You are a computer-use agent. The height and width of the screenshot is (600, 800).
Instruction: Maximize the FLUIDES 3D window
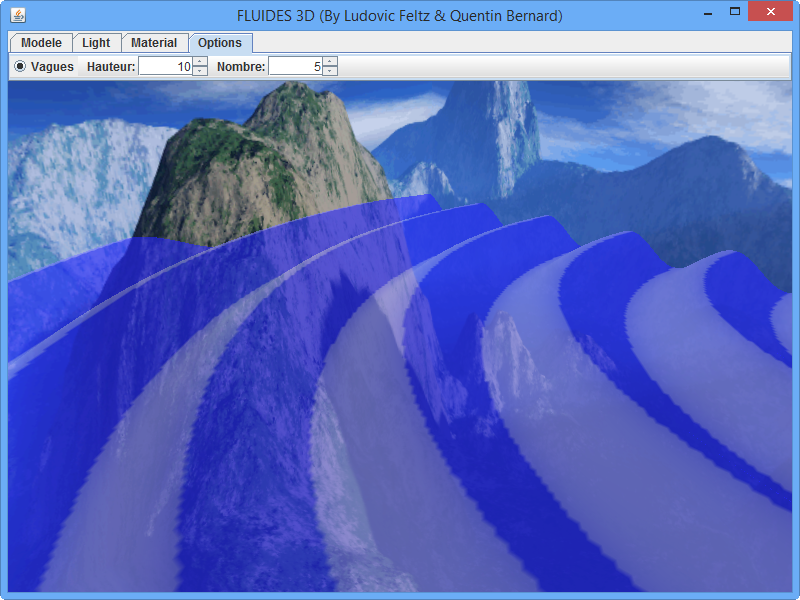(735, 12)
